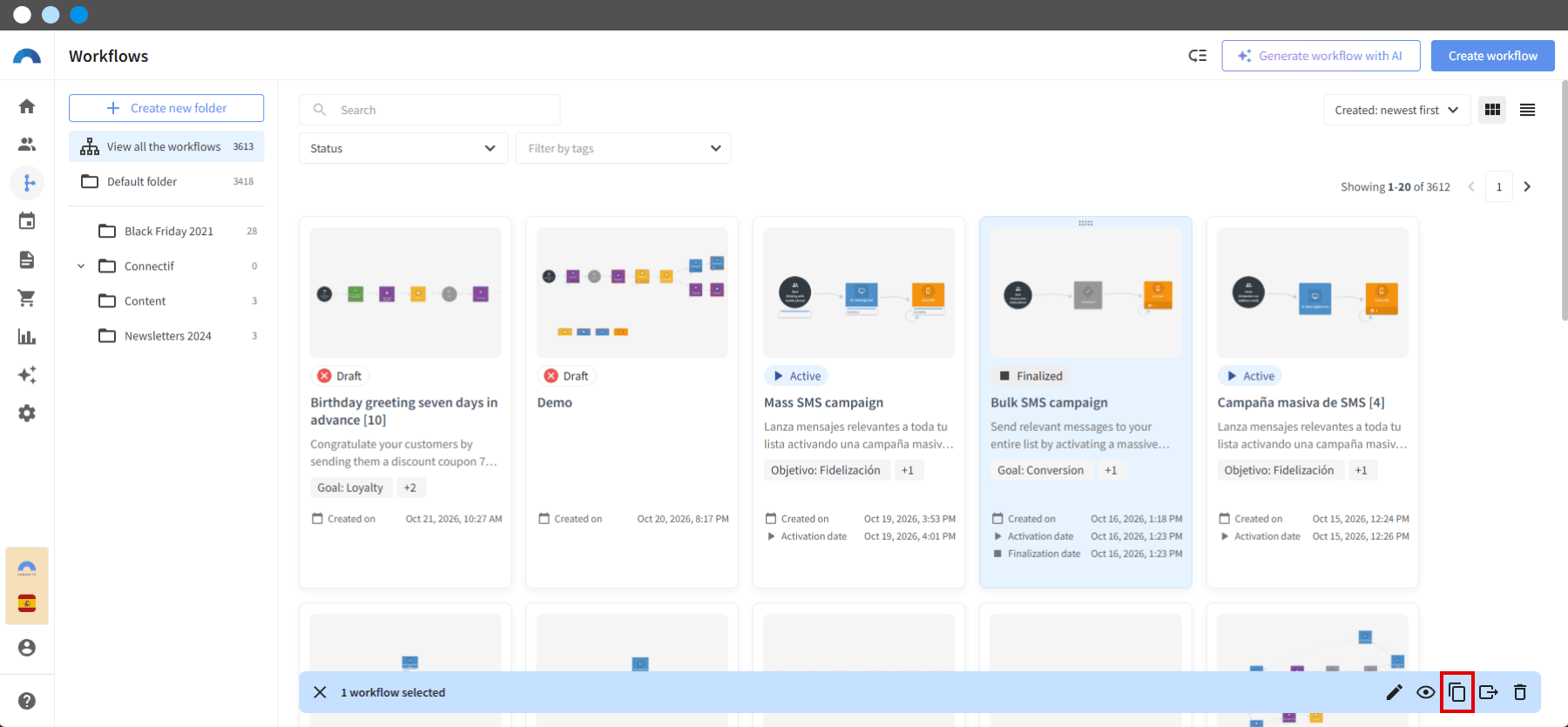The image size is (1568, 727).
Task: Close the workflow selection bar
Action: point(320,692)
